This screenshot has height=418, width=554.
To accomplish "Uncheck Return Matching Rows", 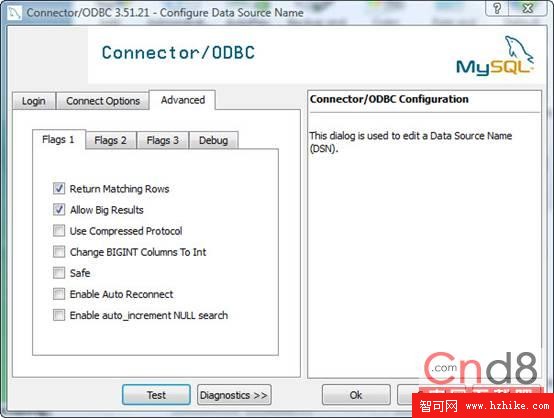I will [59, 189].
